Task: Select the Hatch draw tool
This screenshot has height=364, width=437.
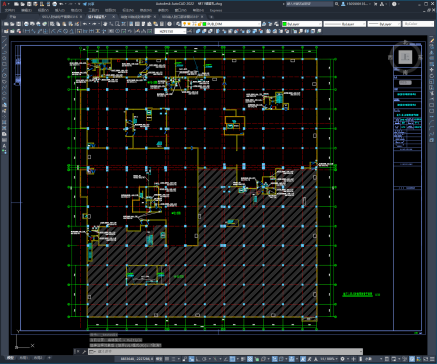Action: pyautogui.click(x=4, y=122)
